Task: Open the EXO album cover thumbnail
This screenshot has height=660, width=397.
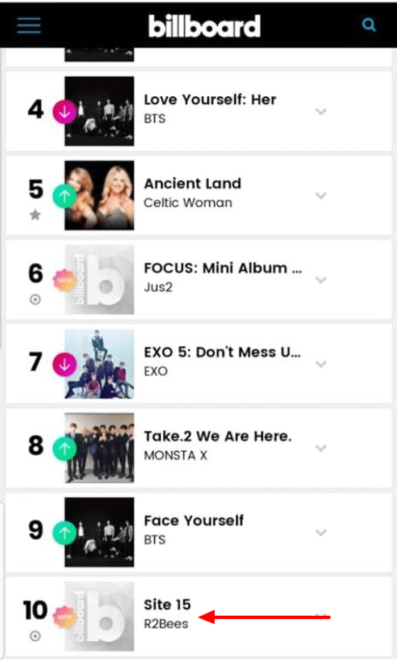Action: tap(99, 364)
